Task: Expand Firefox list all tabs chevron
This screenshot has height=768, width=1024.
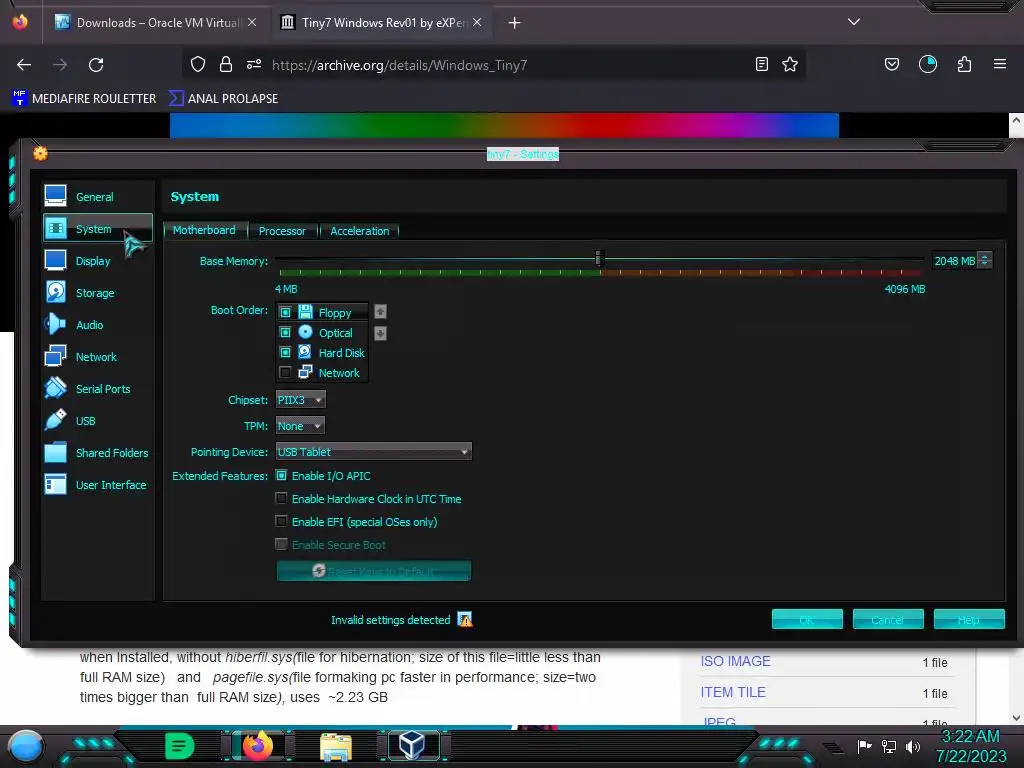Action: (x=854, y=22)
